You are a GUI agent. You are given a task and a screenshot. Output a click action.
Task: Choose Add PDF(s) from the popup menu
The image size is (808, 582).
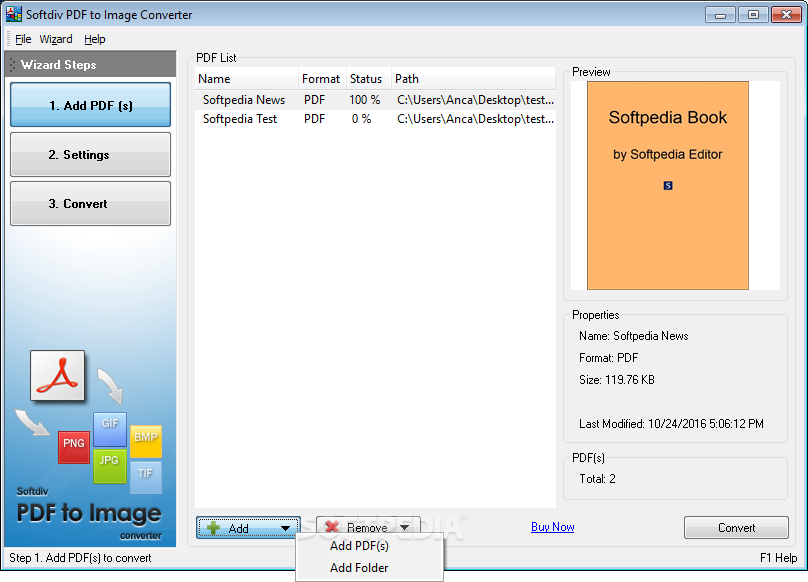tap(359, 545)
